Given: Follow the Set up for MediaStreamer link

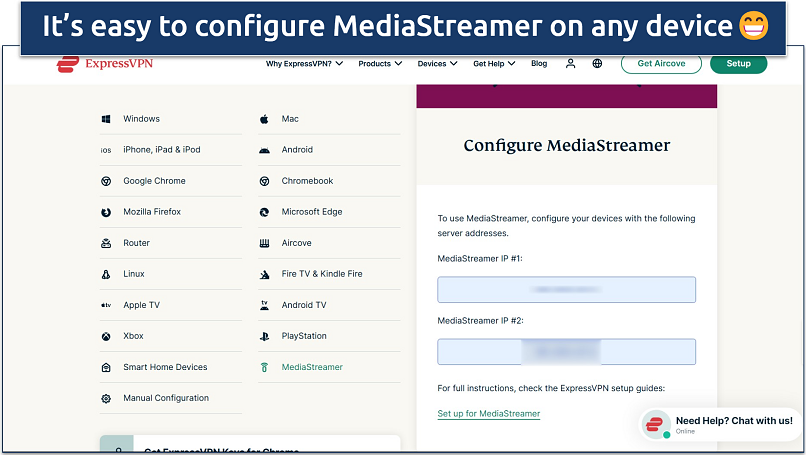Looking at the screenshot, I should pos(488,414).
